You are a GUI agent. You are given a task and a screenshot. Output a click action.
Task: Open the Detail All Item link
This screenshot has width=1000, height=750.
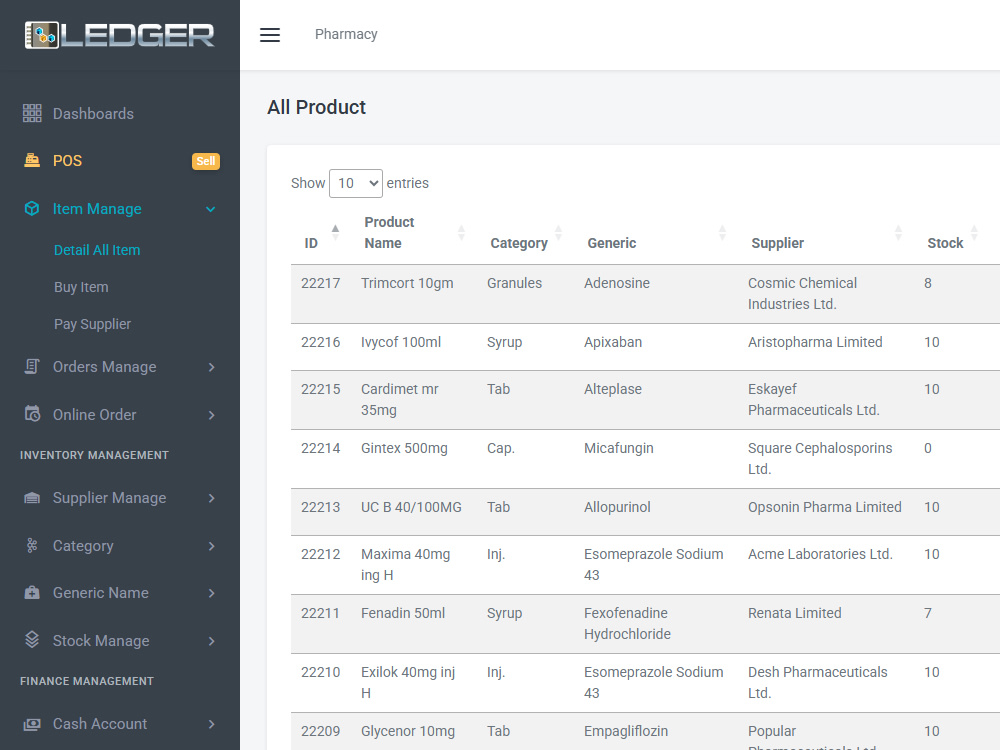coord(97,250)
